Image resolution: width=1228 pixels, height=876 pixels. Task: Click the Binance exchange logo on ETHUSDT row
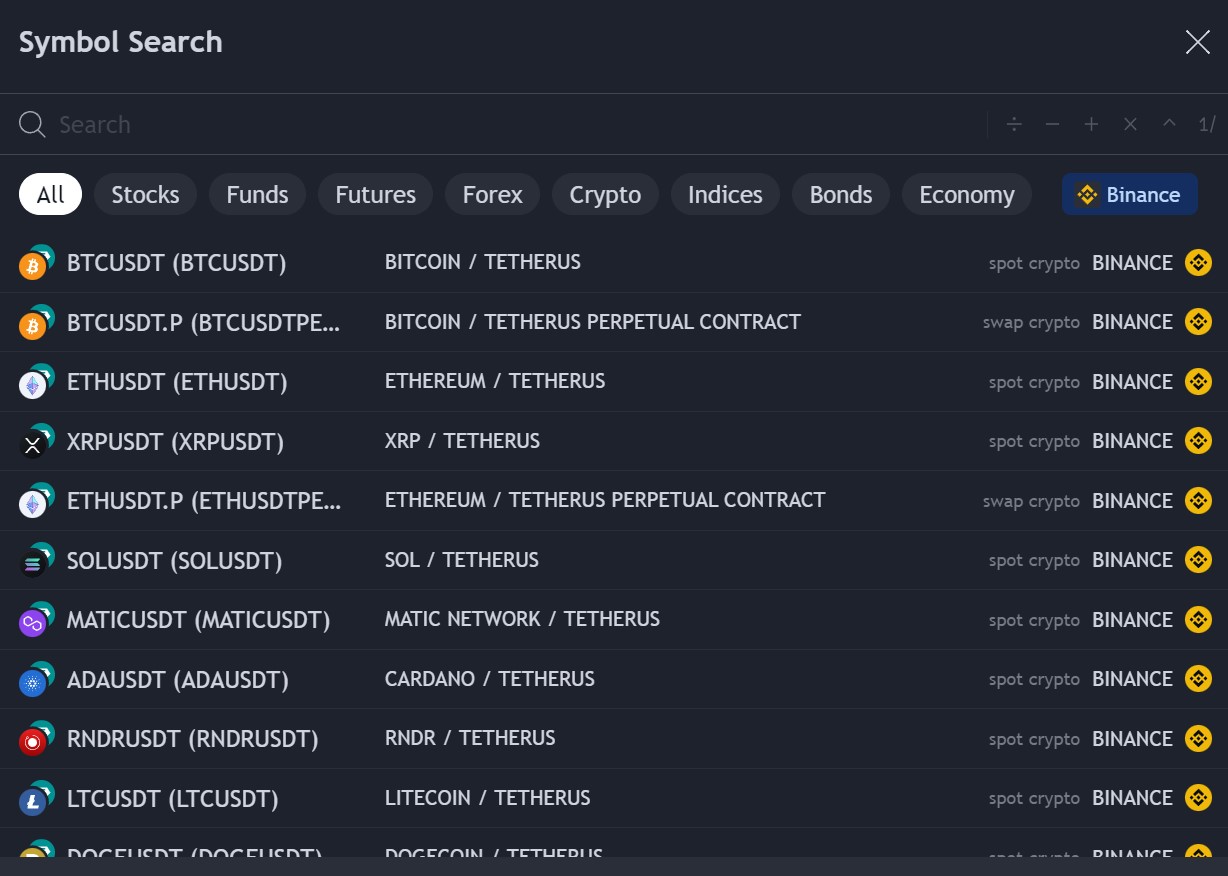(1198, 381)
